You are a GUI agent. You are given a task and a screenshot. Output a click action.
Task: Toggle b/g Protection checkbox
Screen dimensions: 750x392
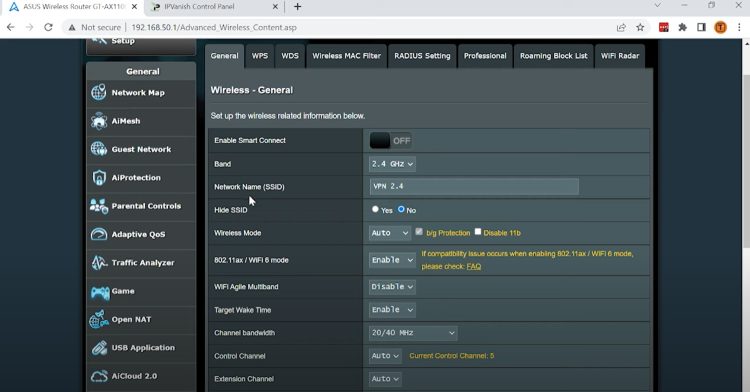click(419, 232)
